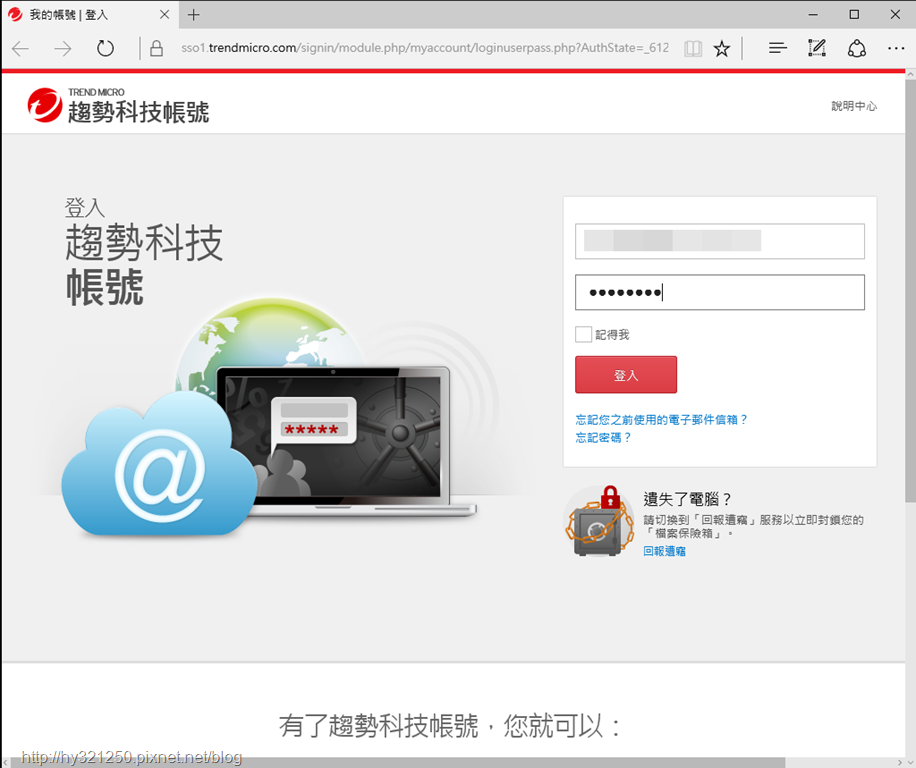Go back with the browser back arrow
This screenshot has height=768, width=916.
click(x=20, y=48)
